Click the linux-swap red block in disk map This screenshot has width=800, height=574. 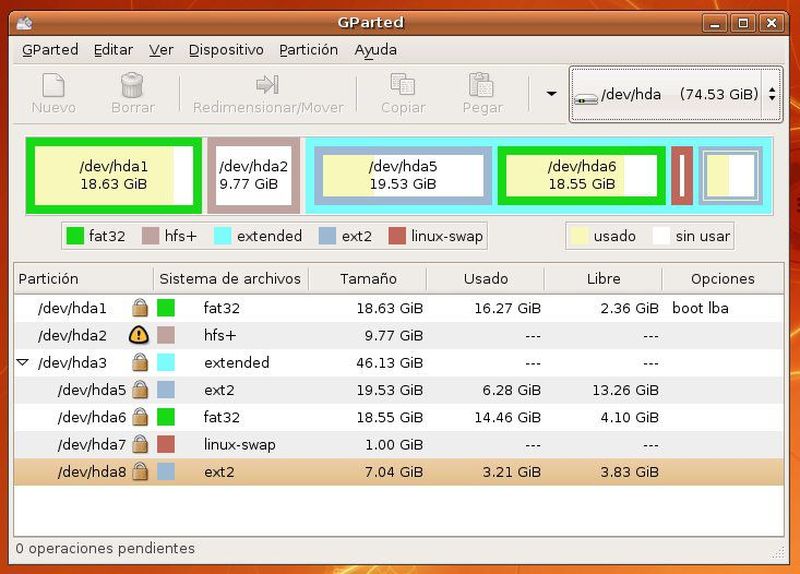coord(682,176)
